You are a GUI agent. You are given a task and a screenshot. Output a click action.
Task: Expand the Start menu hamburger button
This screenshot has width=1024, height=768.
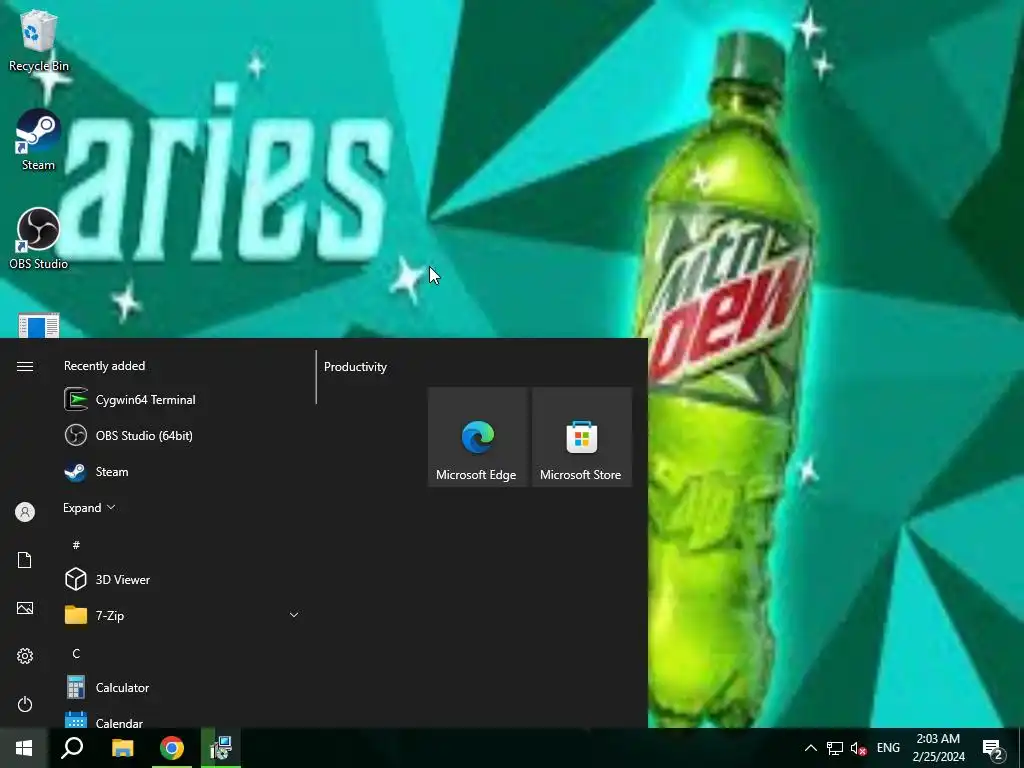coord(25,366)
